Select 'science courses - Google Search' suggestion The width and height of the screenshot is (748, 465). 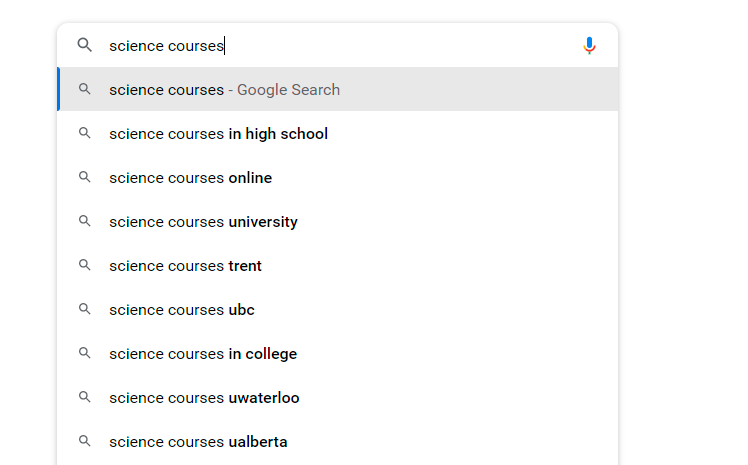click(x=225, y=90)
